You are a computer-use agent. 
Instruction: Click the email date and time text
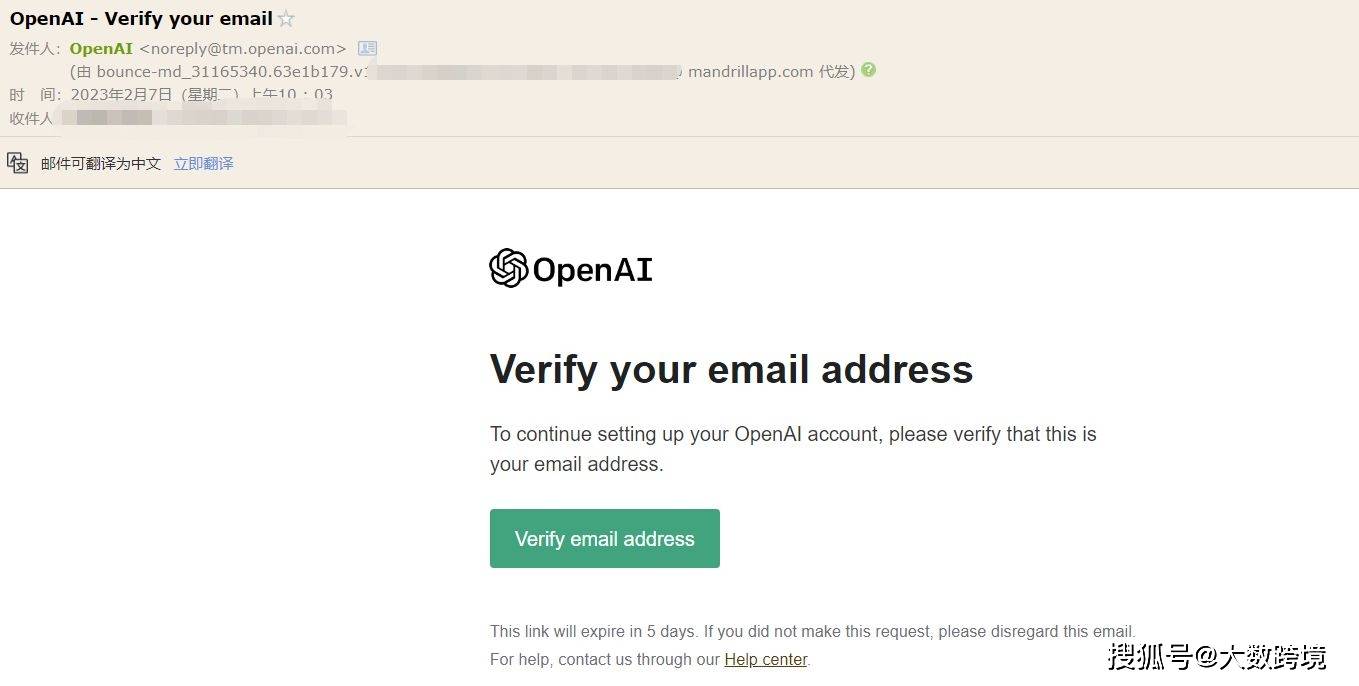(201, 95)
